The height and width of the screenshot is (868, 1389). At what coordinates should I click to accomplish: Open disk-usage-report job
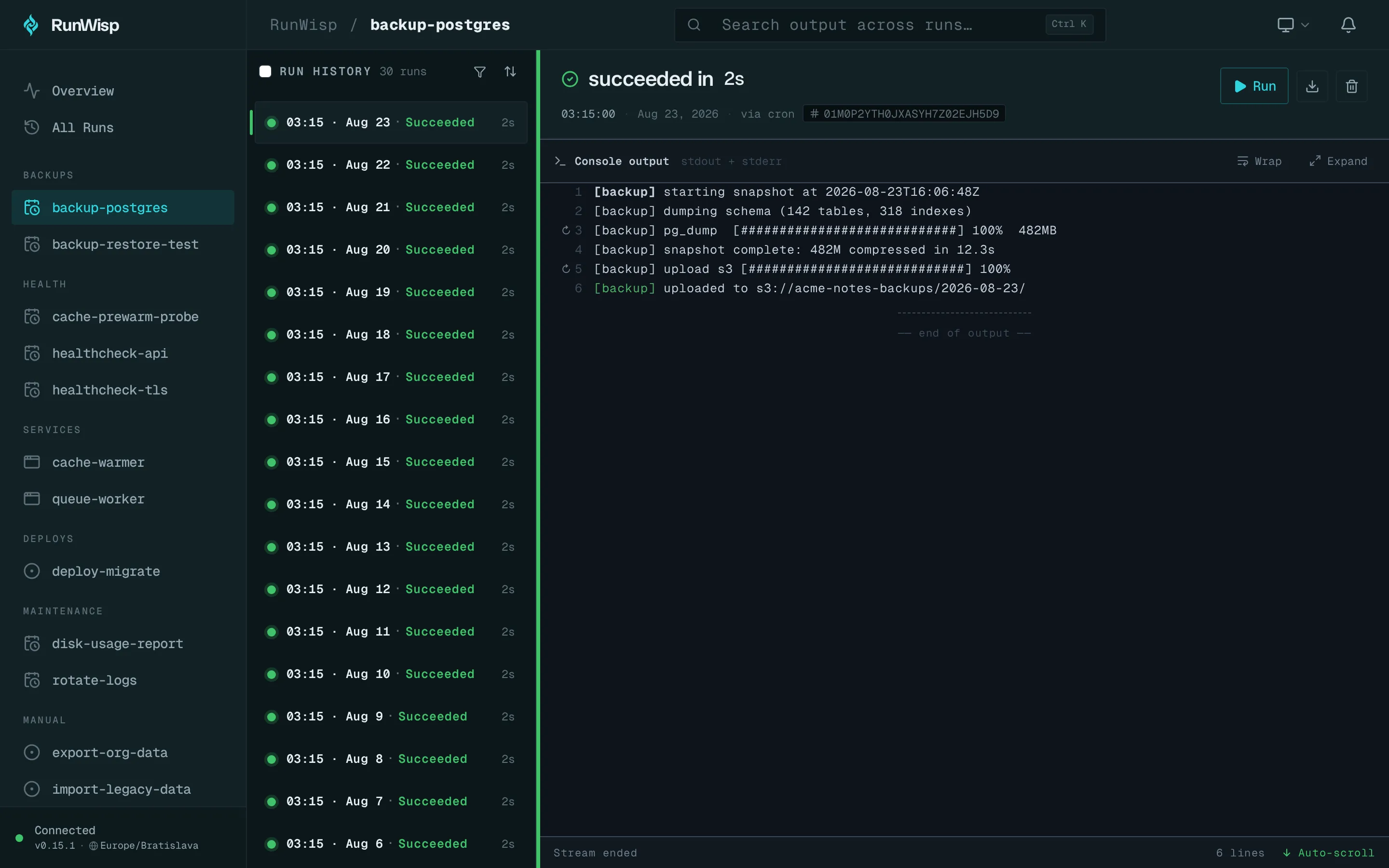tap(123, 644)
